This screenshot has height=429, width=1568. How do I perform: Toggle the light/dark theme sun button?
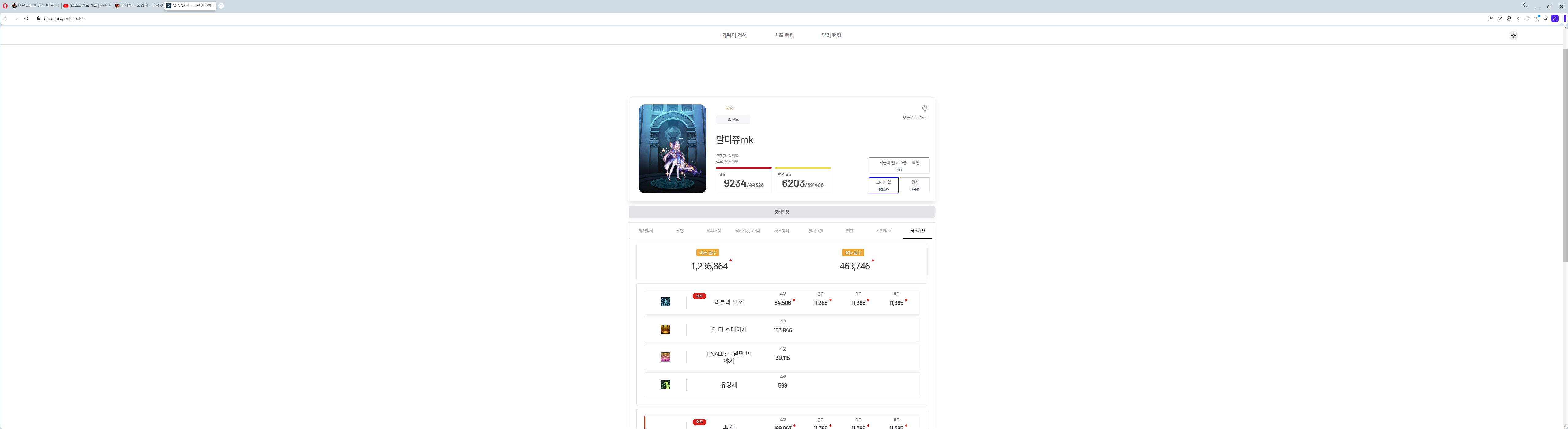[x=1513, y=35]
